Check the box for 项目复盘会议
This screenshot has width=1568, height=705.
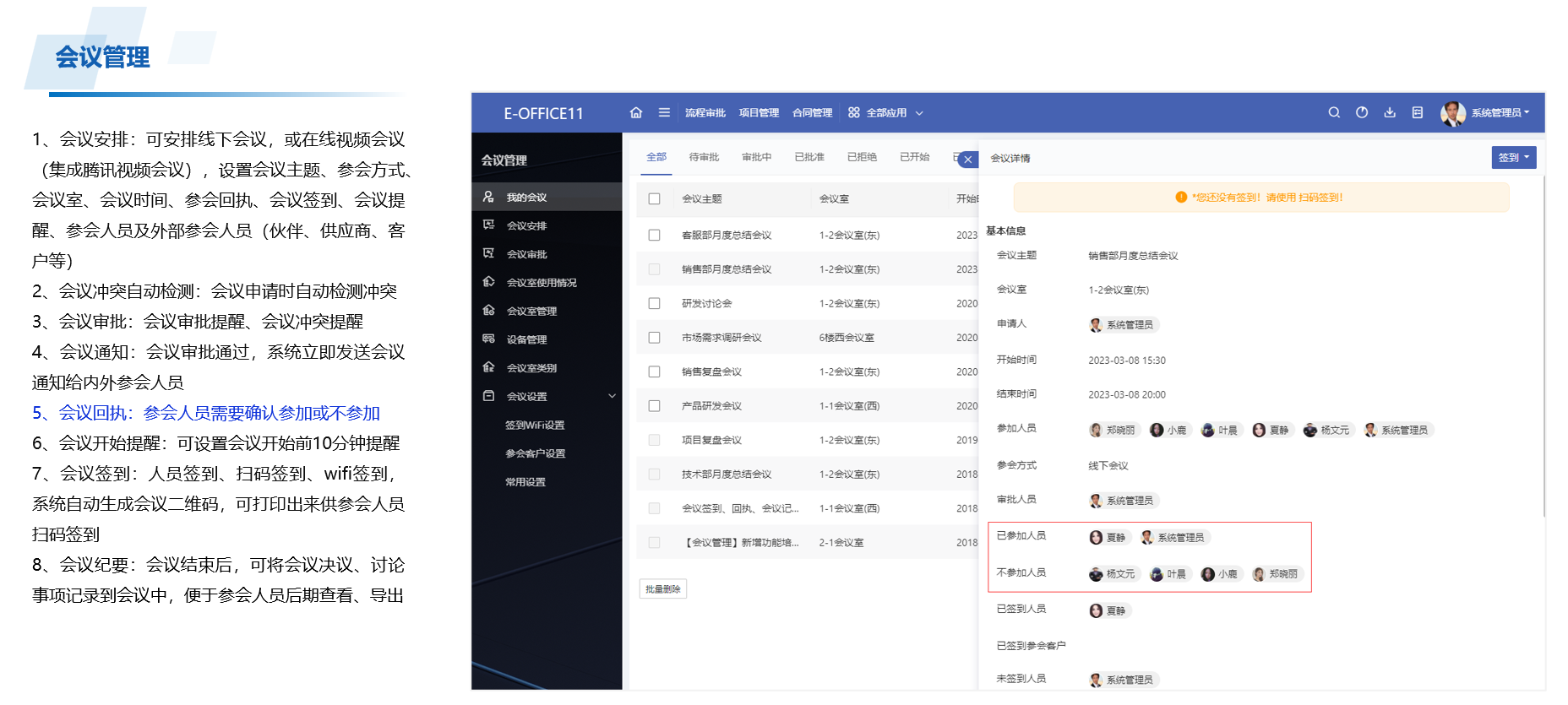[654, 440]
